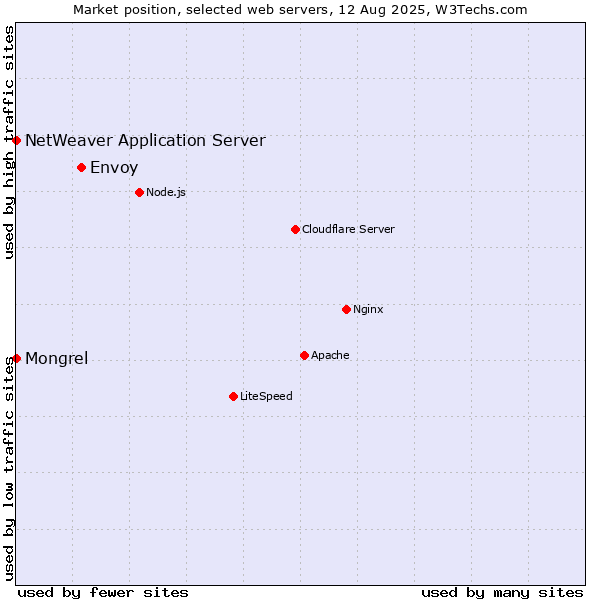Viewport: 600px width, 600px height.
Task: Click the NetWeaver Application Server red data point
Action: (16, 140)
